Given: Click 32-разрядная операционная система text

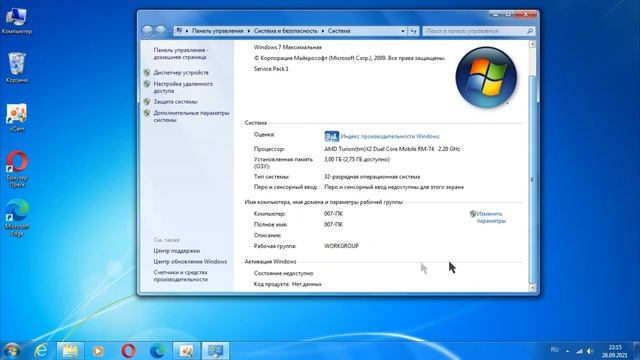Looking at the screenshot, I should 372,177.
